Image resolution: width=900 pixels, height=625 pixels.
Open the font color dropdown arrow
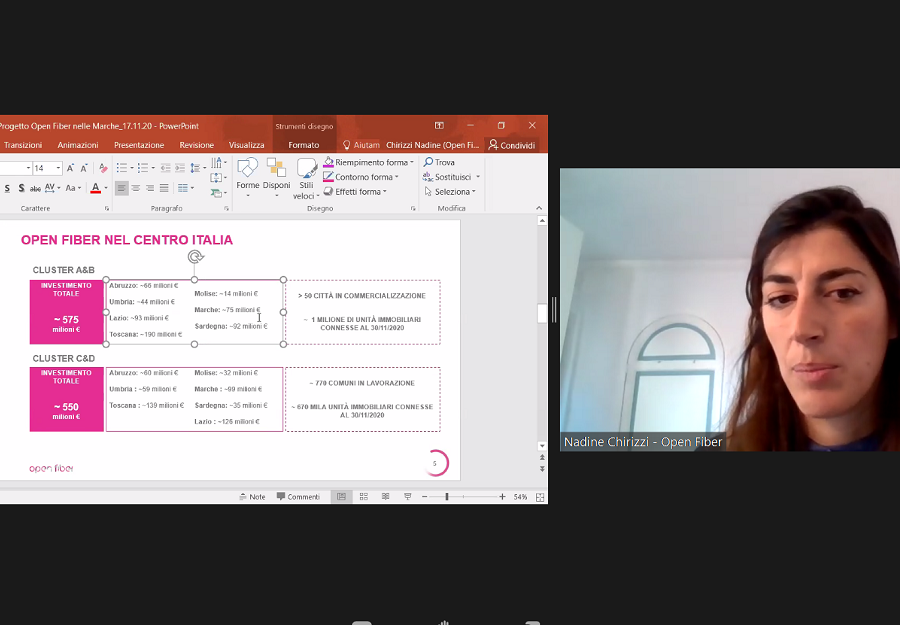click(106, 188)
